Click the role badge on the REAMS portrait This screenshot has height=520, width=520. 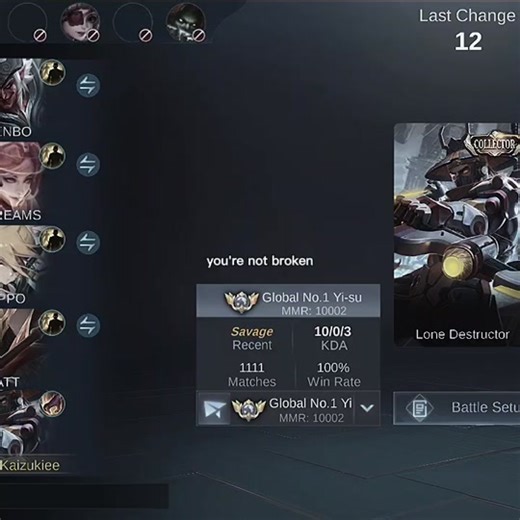pos(52,156)
